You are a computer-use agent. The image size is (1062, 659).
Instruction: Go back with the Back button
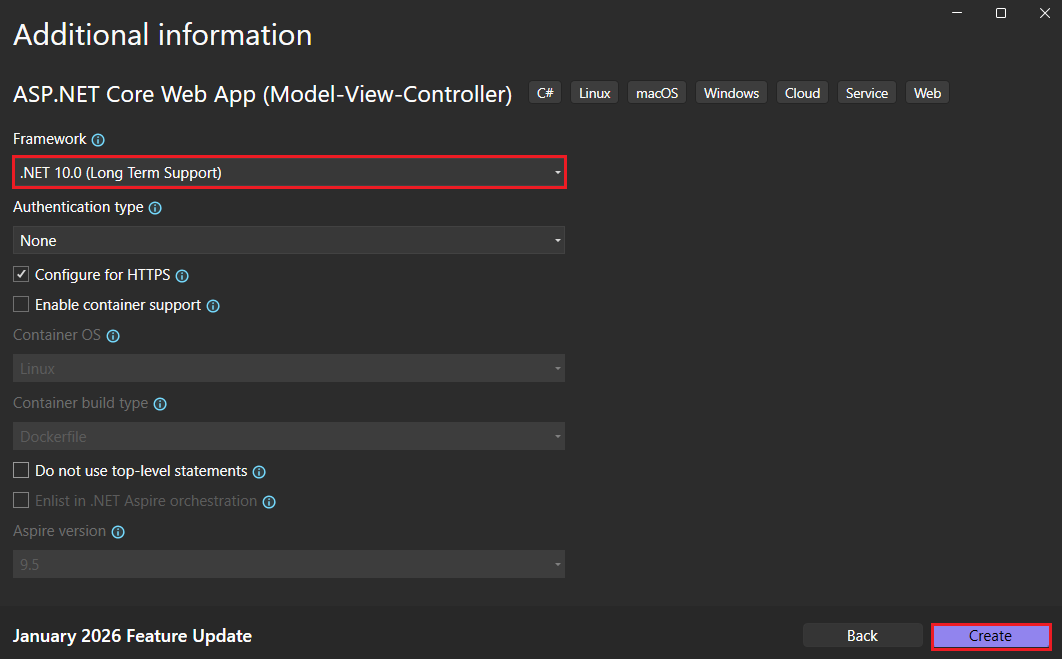tap(862, 635)
